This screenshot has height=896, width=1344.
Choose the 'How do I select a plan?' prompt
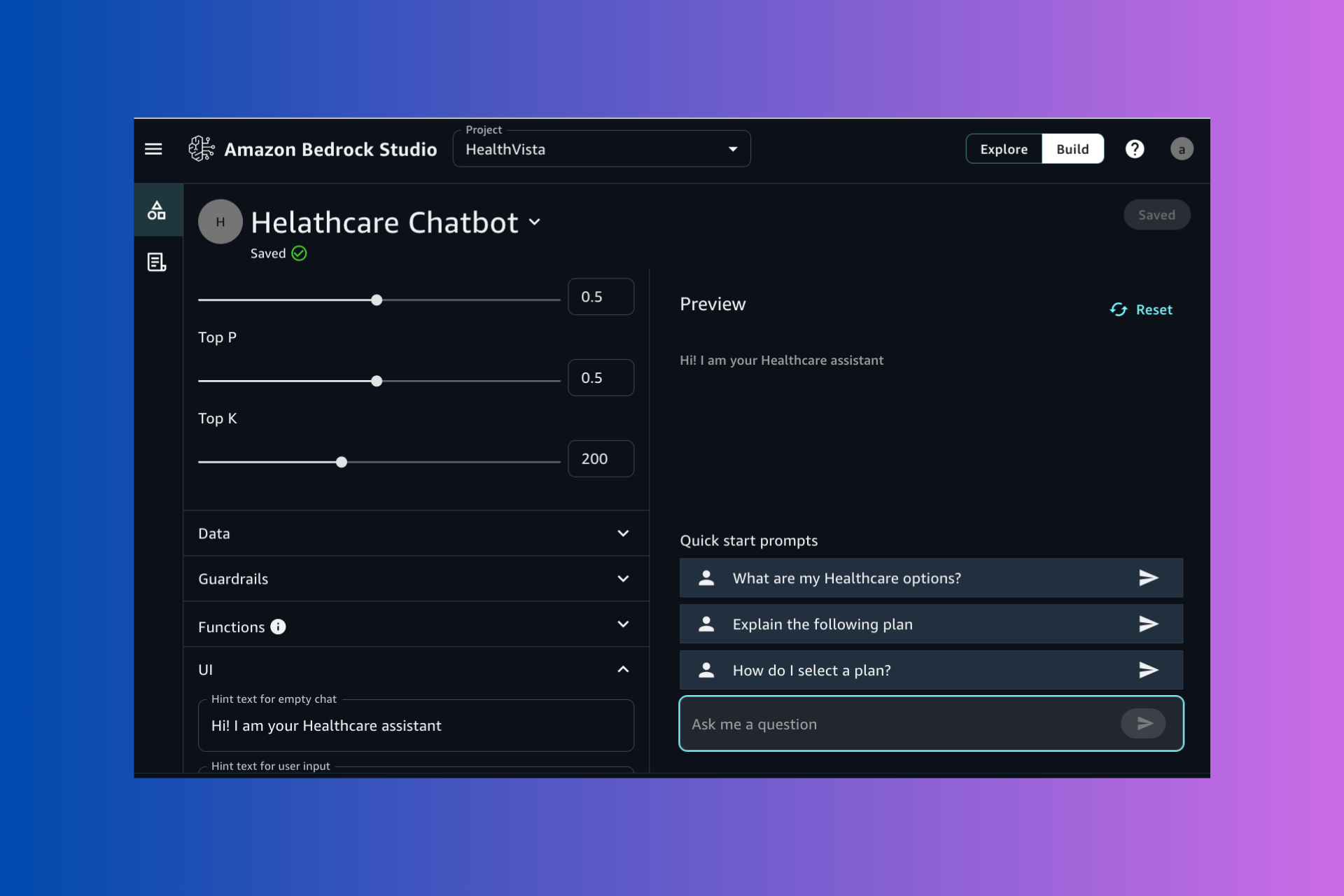point(931,670)
